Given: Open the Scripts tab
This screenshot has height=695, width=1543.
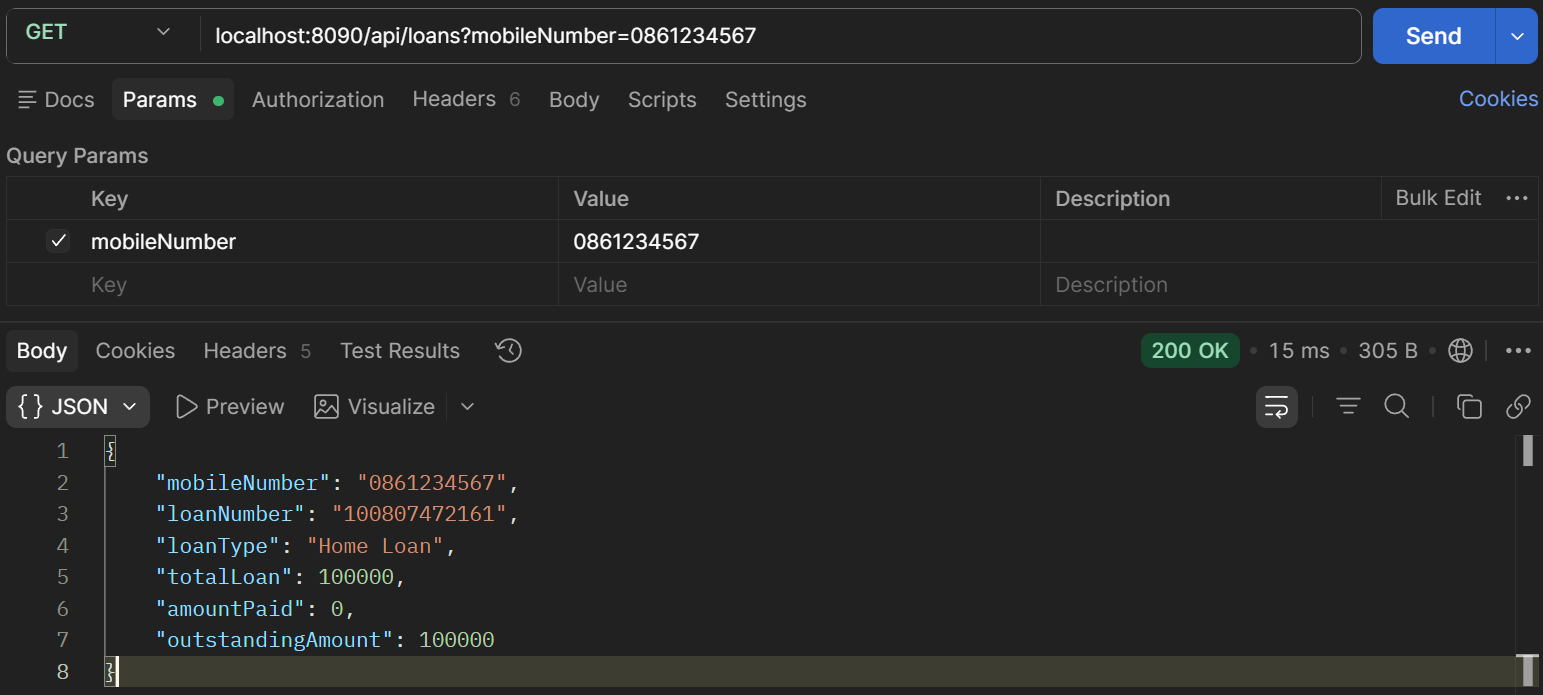Looking at the screenshot, I should [x=662, y=100].
